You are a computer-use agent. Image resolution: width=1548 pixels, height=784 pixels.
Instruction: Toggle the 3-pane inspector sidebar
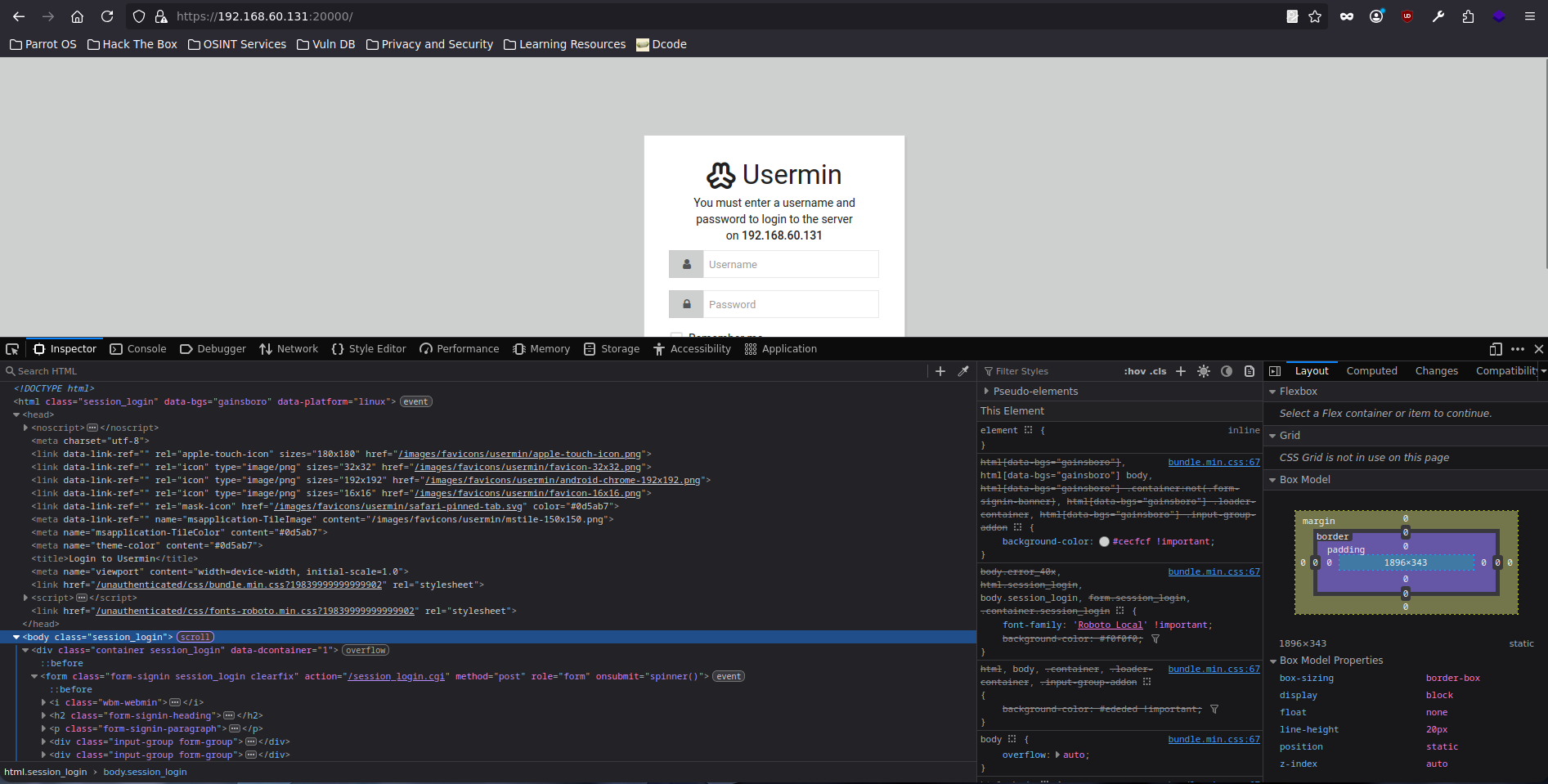click(x=1275, y=371)
